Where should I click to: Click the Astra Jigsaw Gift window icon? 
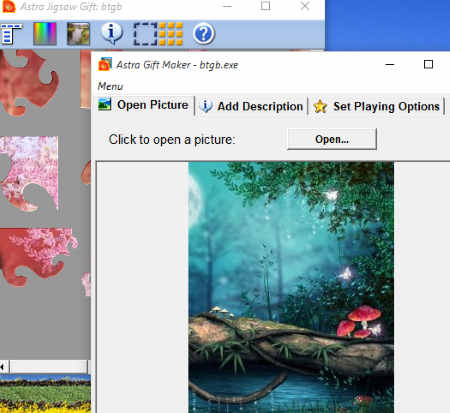[x=8, y=6]
